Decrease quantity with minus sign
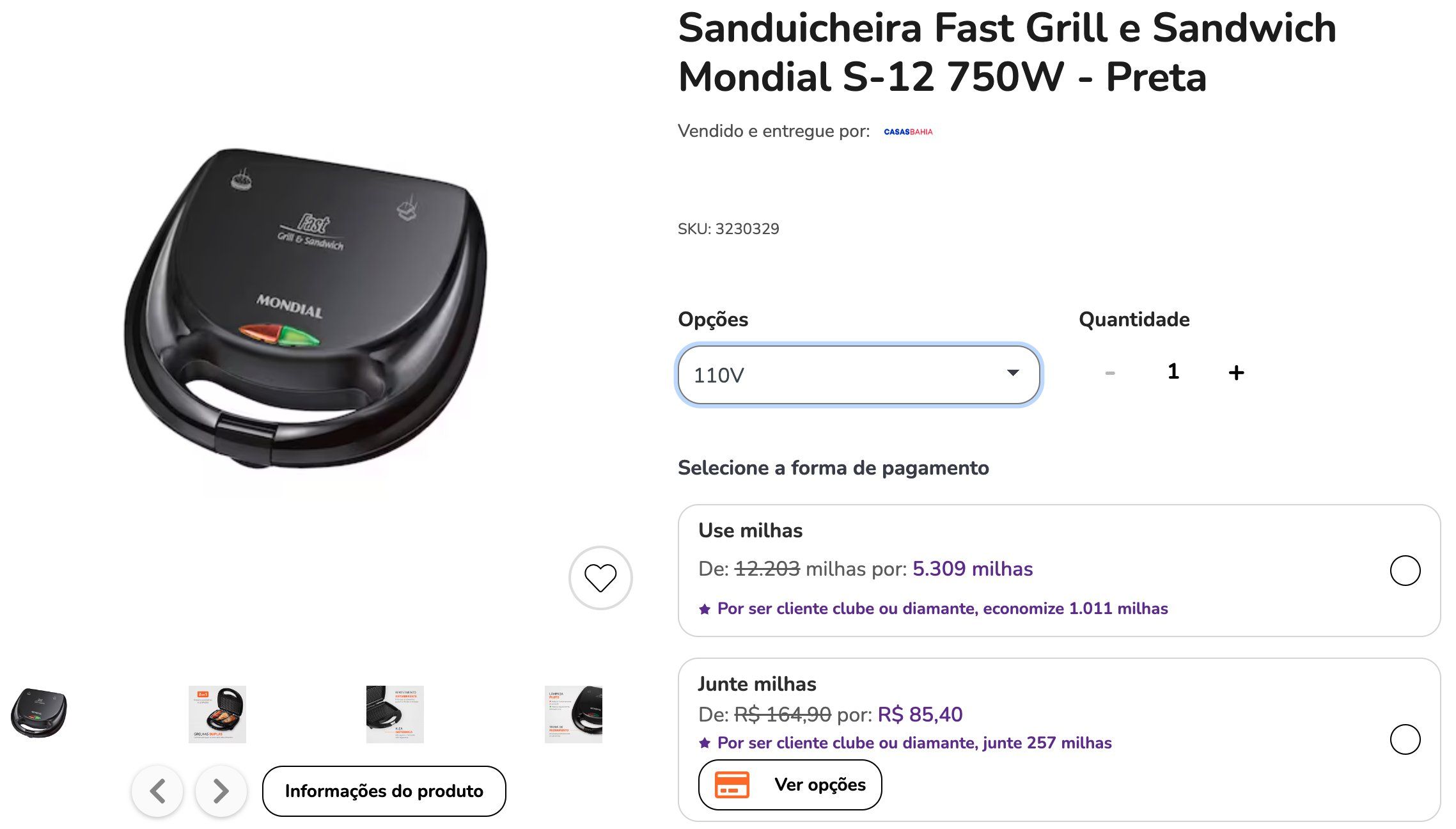Viewport: 1456px width, 829px height. pos(1110,372)
